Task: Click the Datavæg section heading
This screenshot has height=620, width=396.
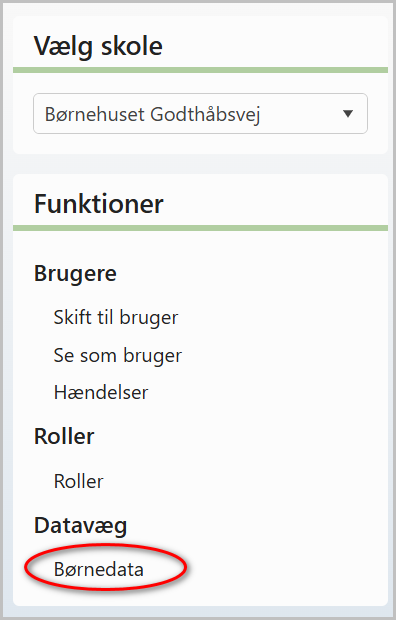Action: pyautogui.click(x=80, y=526)
